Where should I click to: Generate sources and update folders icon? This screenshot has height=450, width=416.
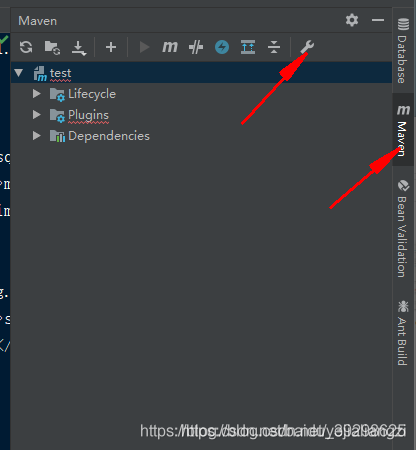pyautogui.click(x=52, y=47)
